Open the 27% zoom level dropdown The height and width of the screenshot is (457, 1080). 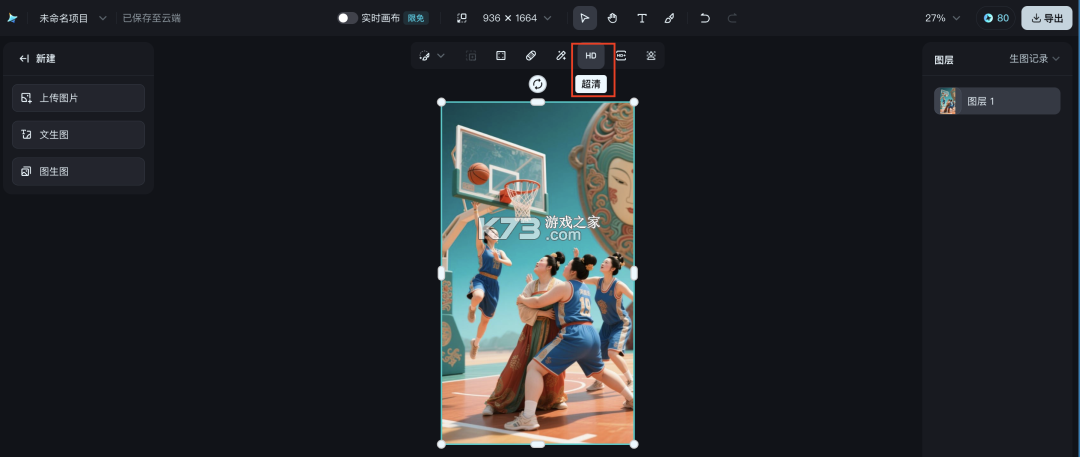[x=942, y=18]
